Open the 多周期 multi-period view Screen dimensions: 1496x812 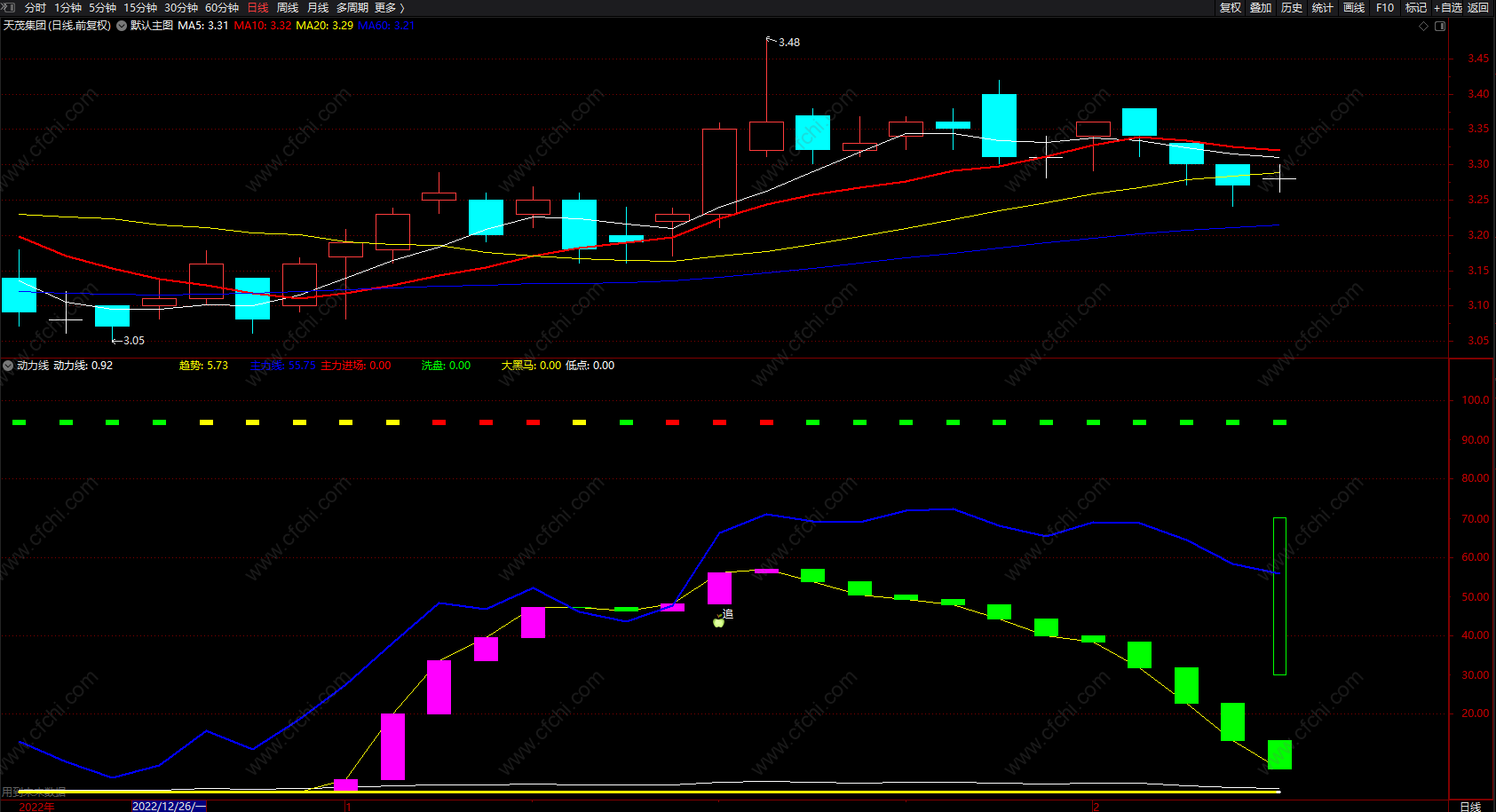(352, 8)
